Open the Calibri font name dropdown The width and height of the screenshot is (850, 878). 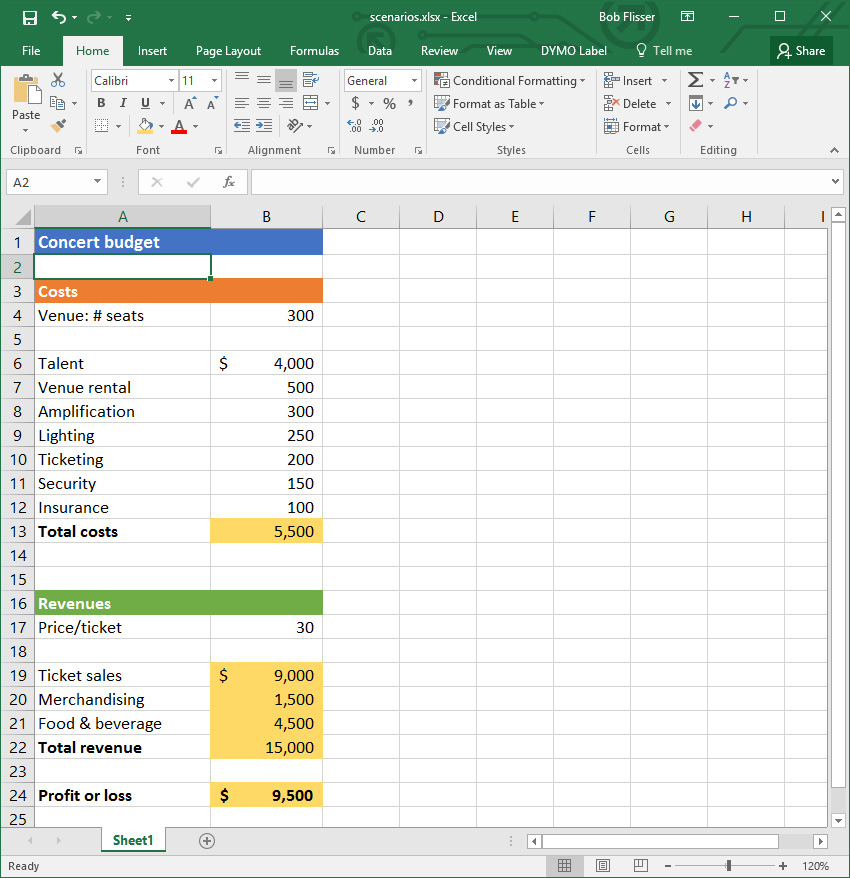coord(171,81)
